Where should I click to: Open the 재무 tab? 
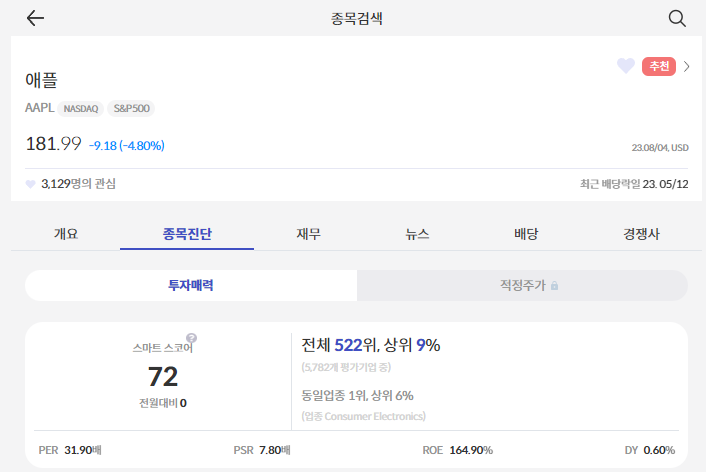[x=308, y=234]
